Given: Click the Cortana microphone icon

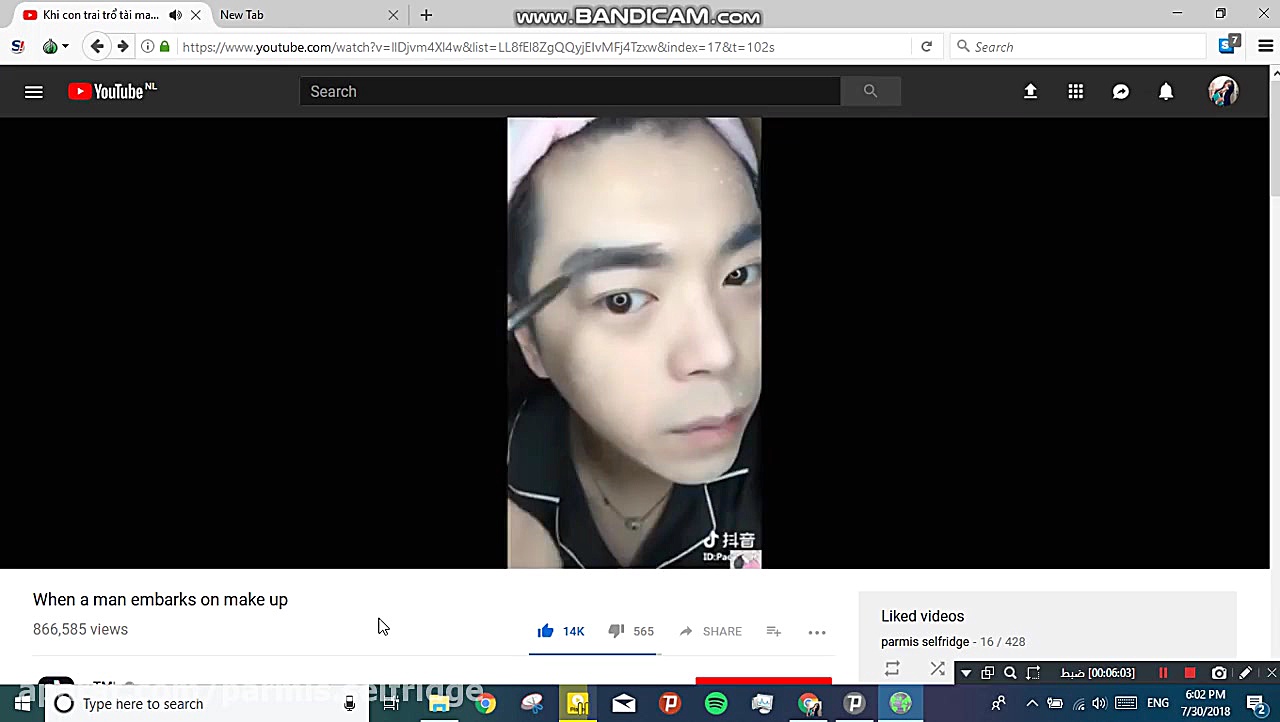Looking at the screenshot, I should pyautogui.click(x=349, y=704).
